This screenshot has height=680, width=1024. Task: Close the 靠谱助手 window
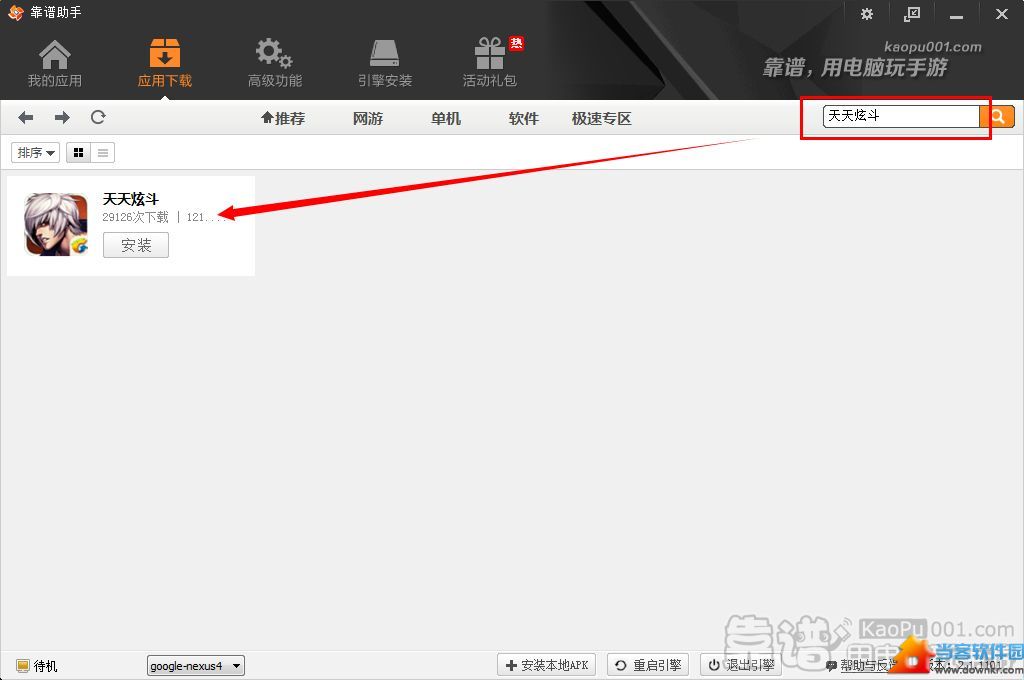(x=1002, y=14)
